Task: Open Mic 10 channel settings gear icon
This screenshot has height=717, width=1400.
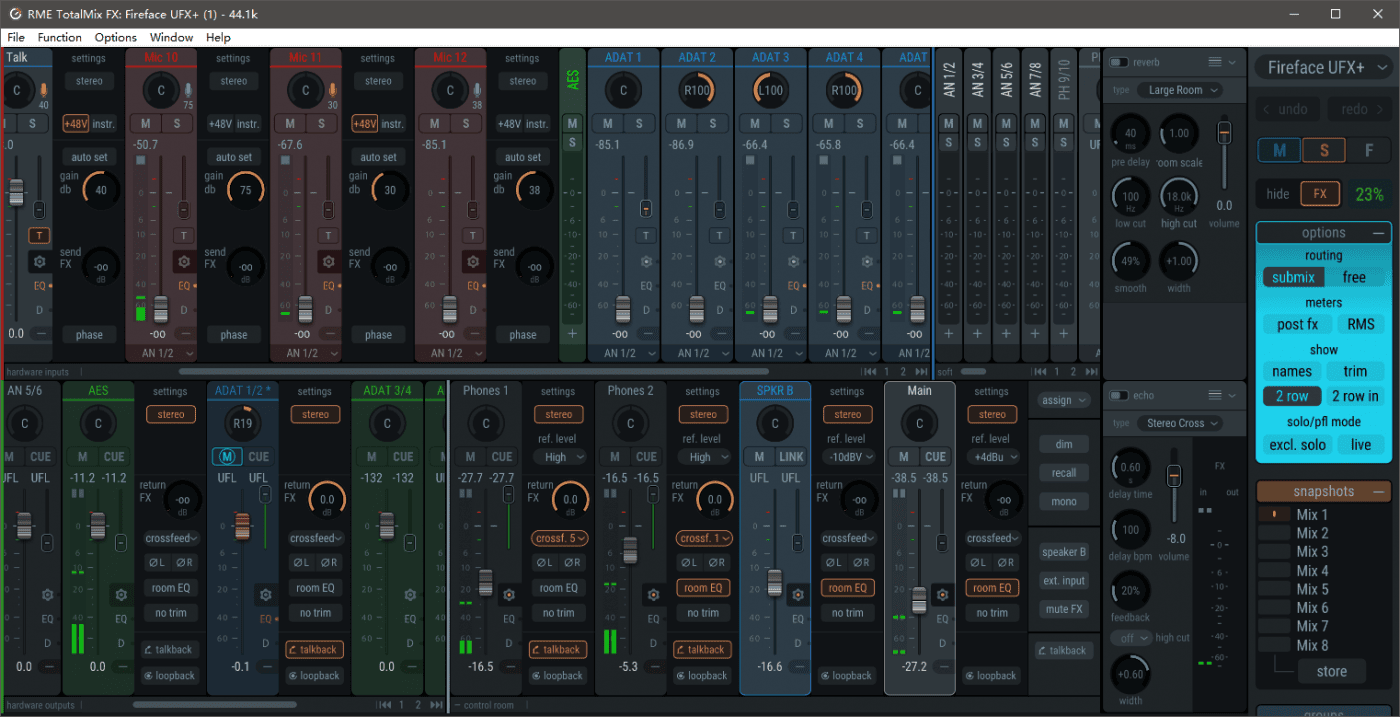Action: (184, 262)
